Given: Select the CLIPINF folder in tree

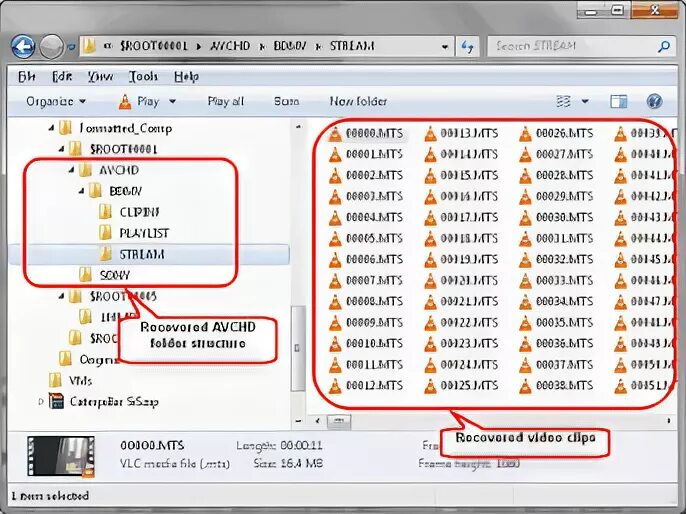Looking at the screenshot, I should click(x=140, y=212).
